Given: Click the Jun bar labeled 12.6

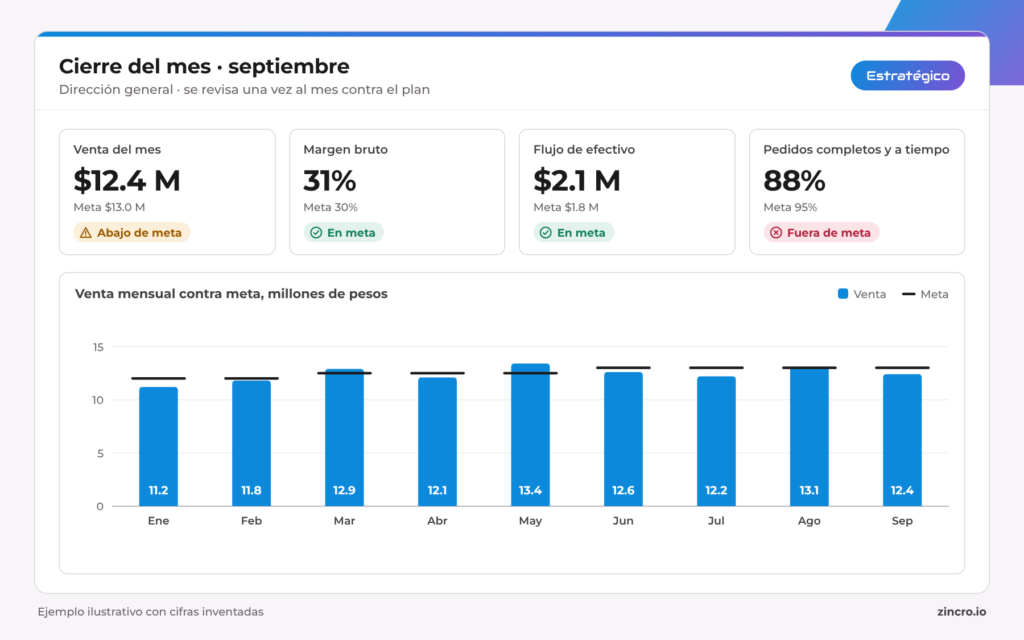Looking at the screenshot, I should [623, 439].
